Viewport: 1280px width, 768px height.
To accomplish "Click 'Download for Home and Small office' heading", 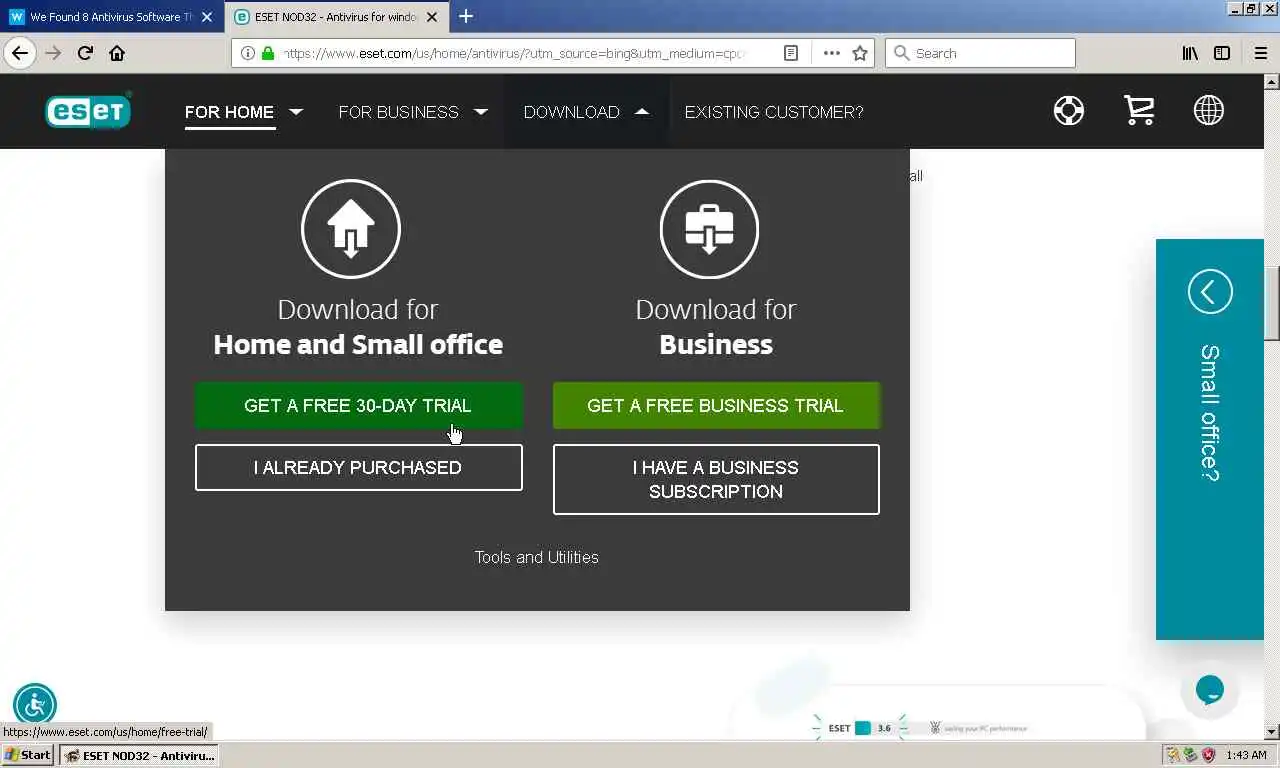I will (358, 327).
